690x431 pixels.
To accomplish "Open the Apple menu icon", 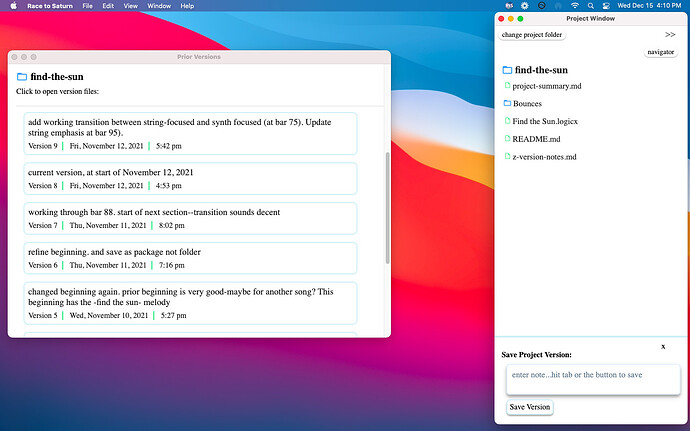I will 13,6.
